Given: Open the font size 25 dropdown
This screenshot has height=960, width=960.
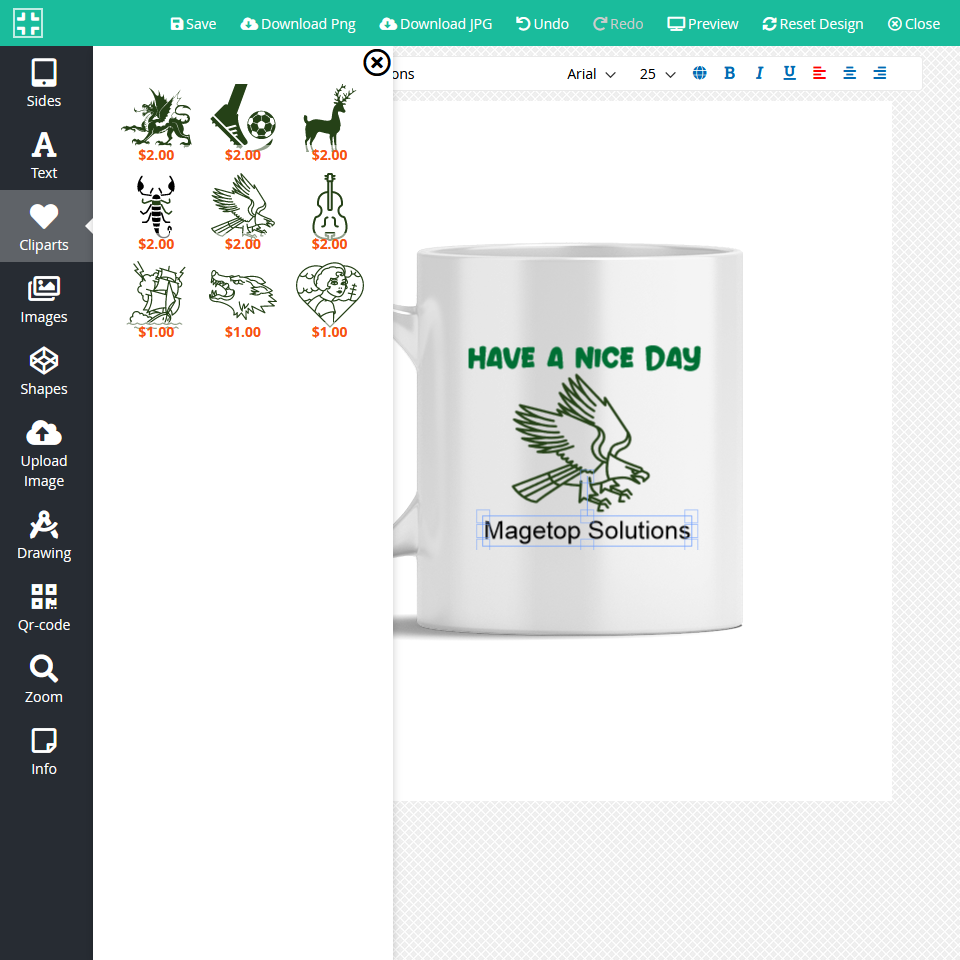Looking at the screenshot, I should 657,74.
